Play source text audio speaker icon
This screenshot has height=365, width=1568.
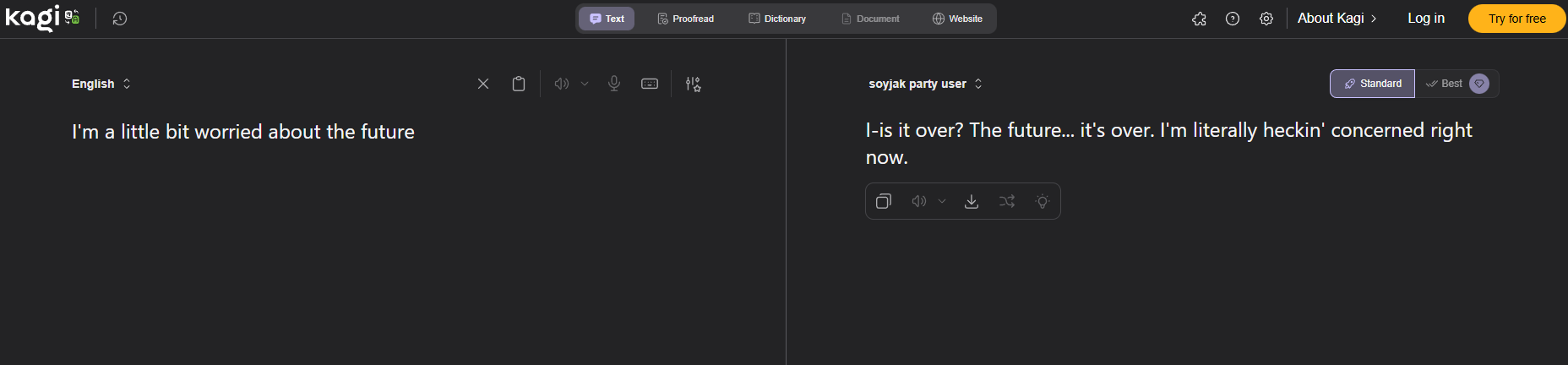click(562, 84)
